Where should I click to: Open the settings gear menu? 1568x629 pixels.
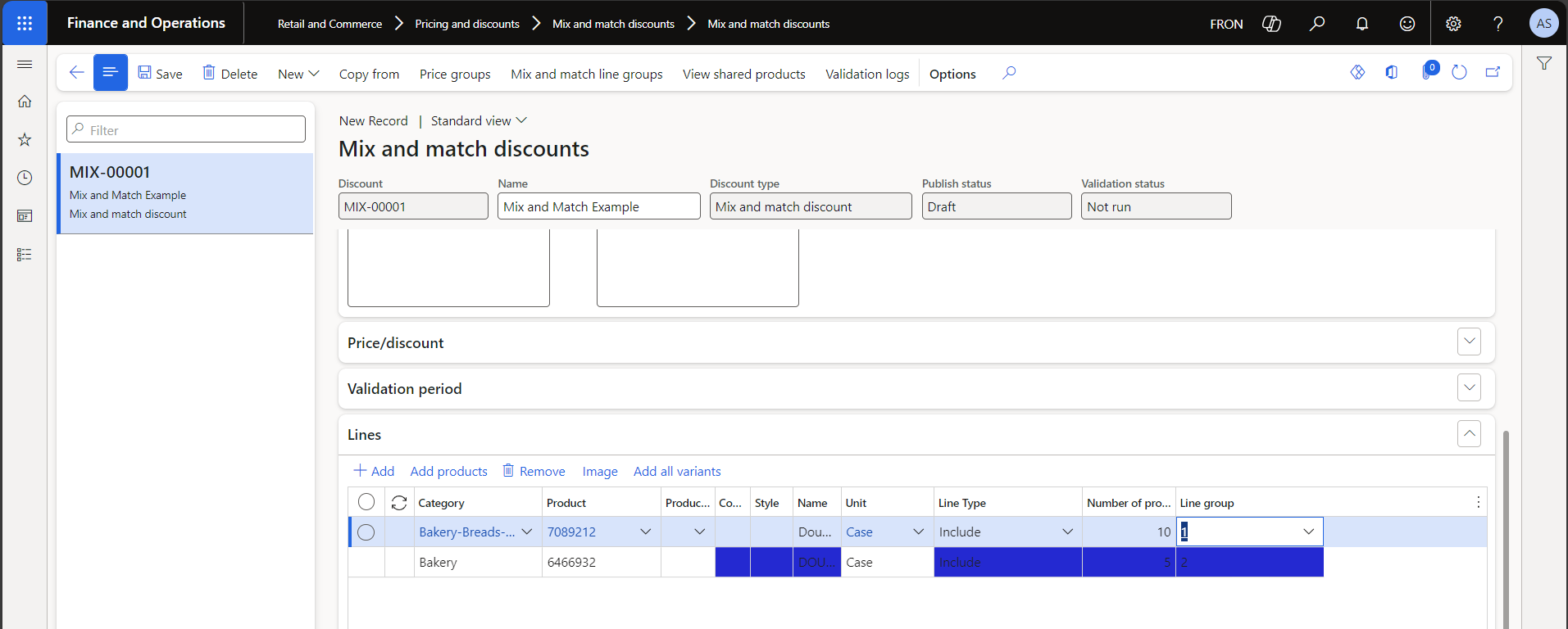tap(1453, 24)
